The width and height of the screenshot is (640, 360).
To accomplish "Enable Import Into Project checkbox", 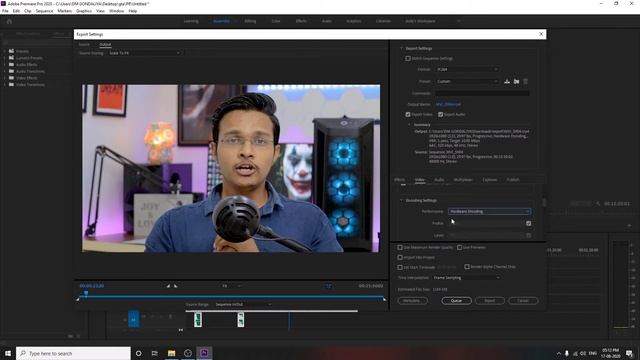I will pyautogui.click(x=400, y=258).
